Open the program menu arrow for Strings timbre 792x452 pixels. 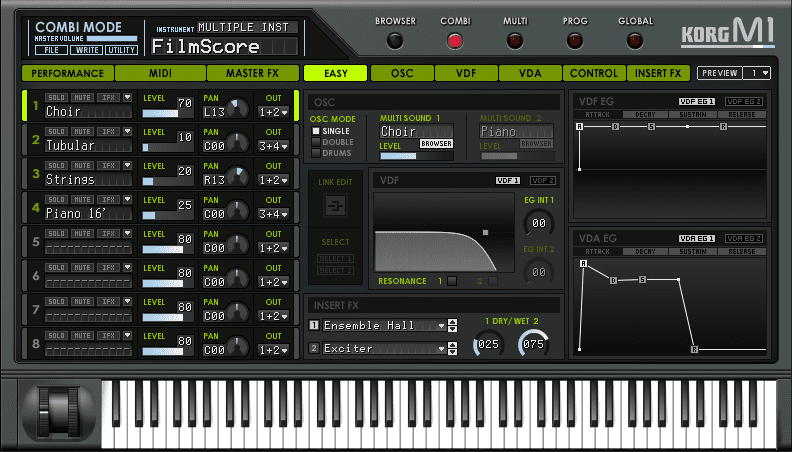pos(127,165)
